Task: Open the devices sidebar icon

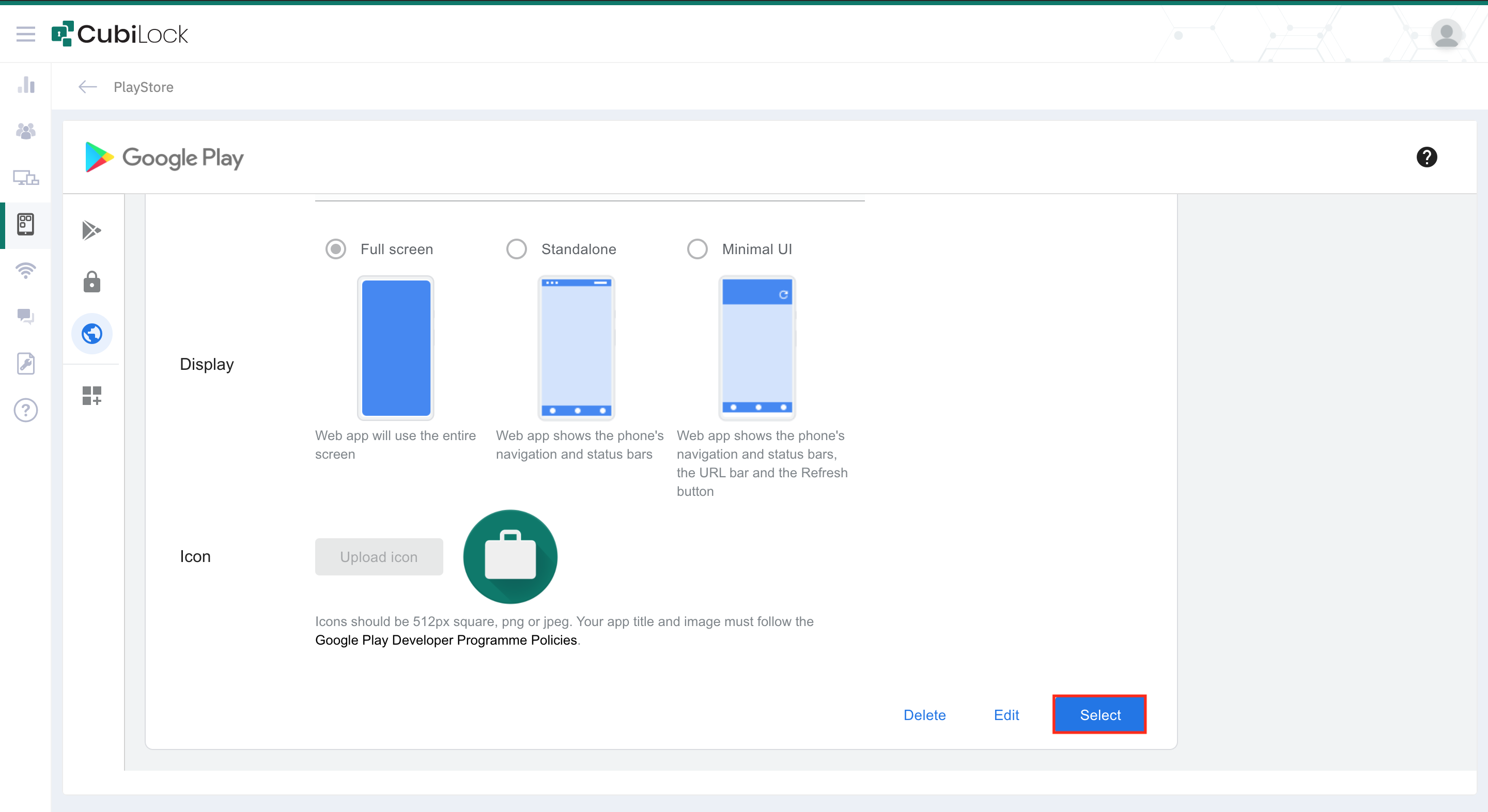Action: (x=26, y=177)
